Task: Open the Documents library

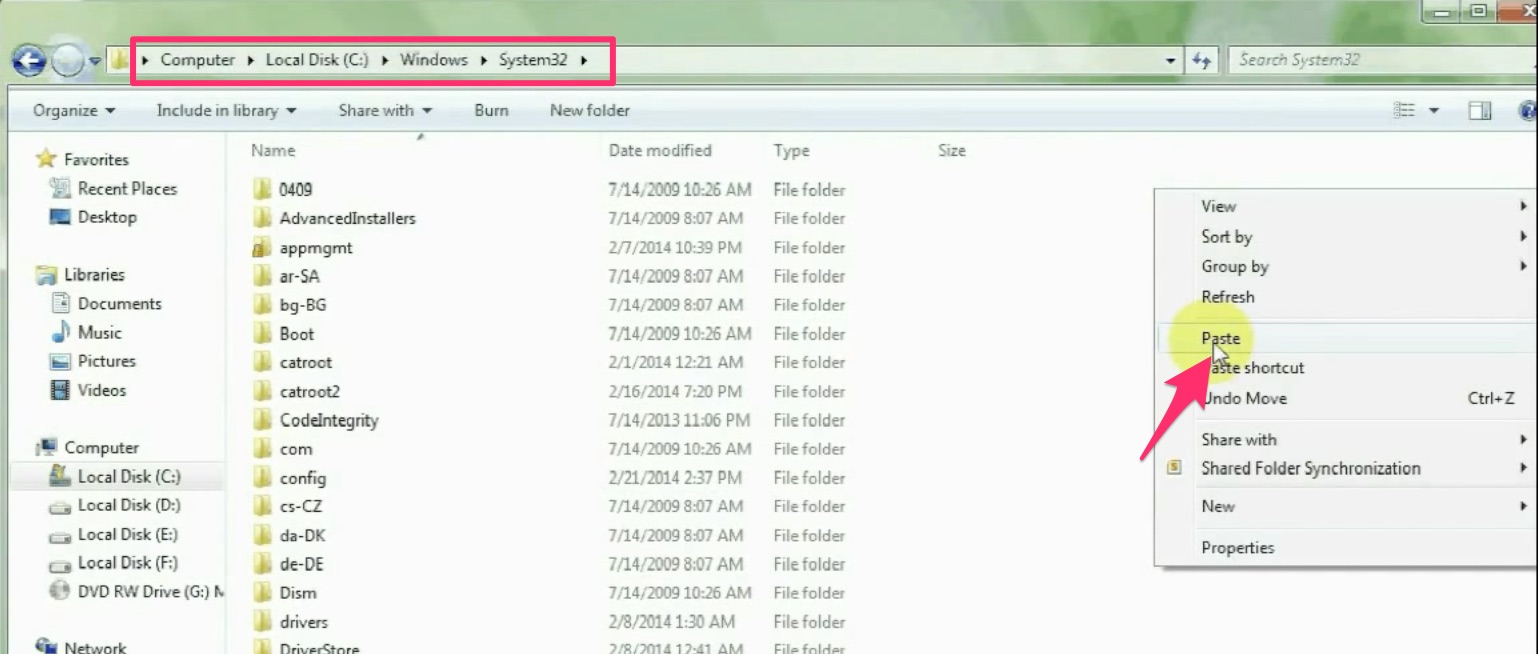Action: point(119,303)
